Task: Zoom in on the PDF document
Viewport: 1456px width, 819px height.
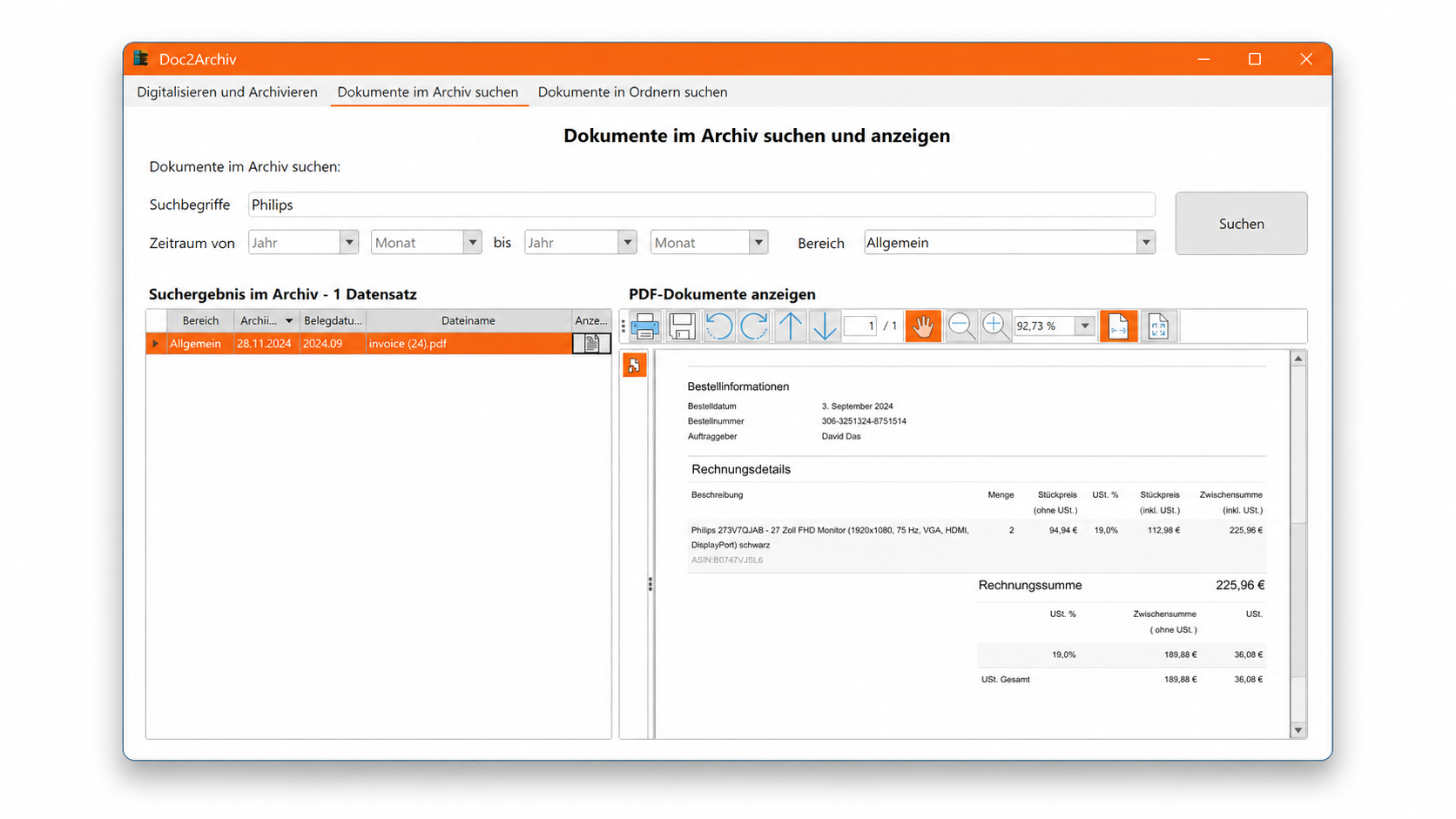Action: click(995, 326)
